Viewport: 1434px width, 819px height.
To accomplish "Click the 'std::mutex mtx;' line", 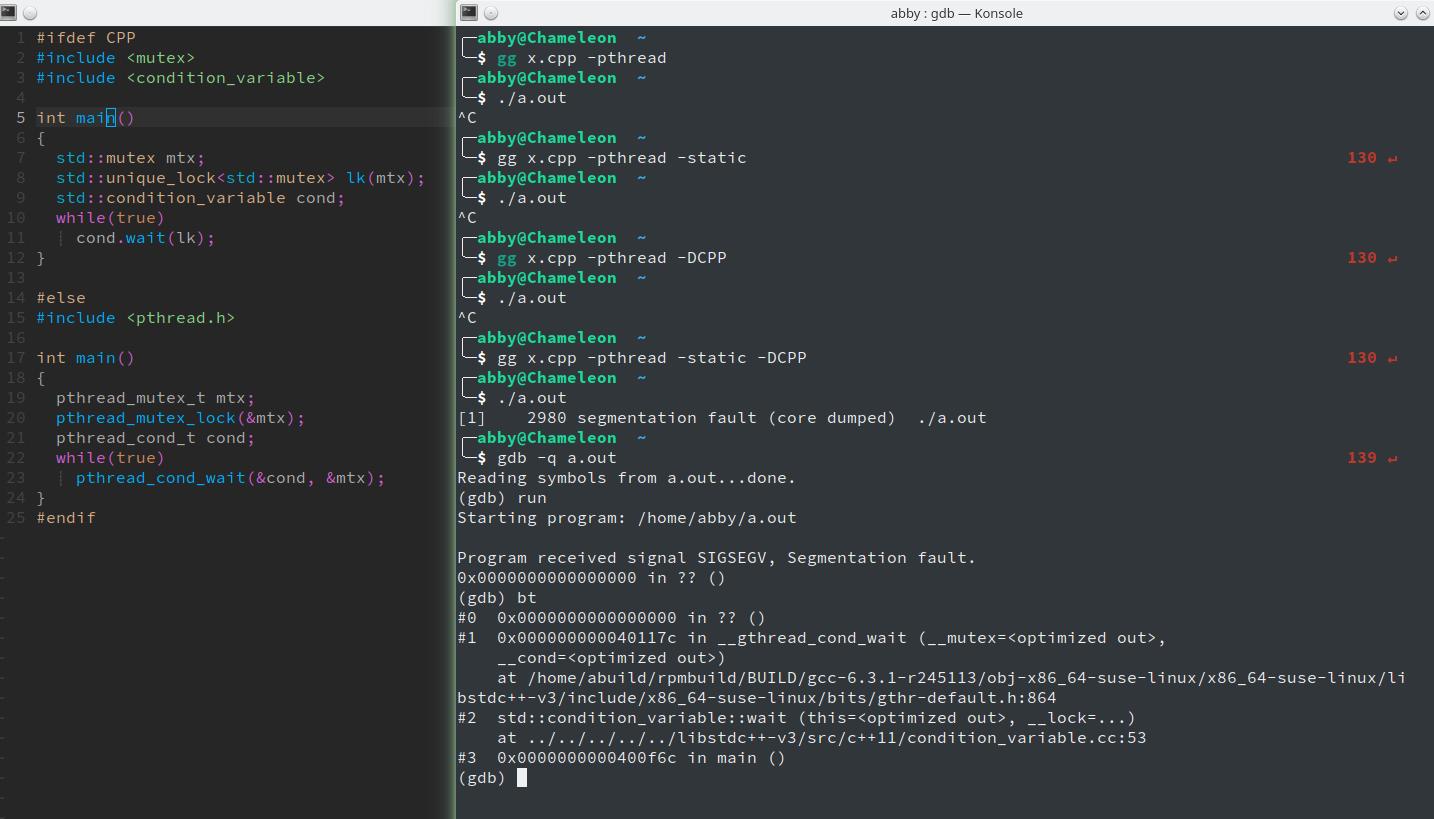I will pyautogui.click(x=130, y=158).
